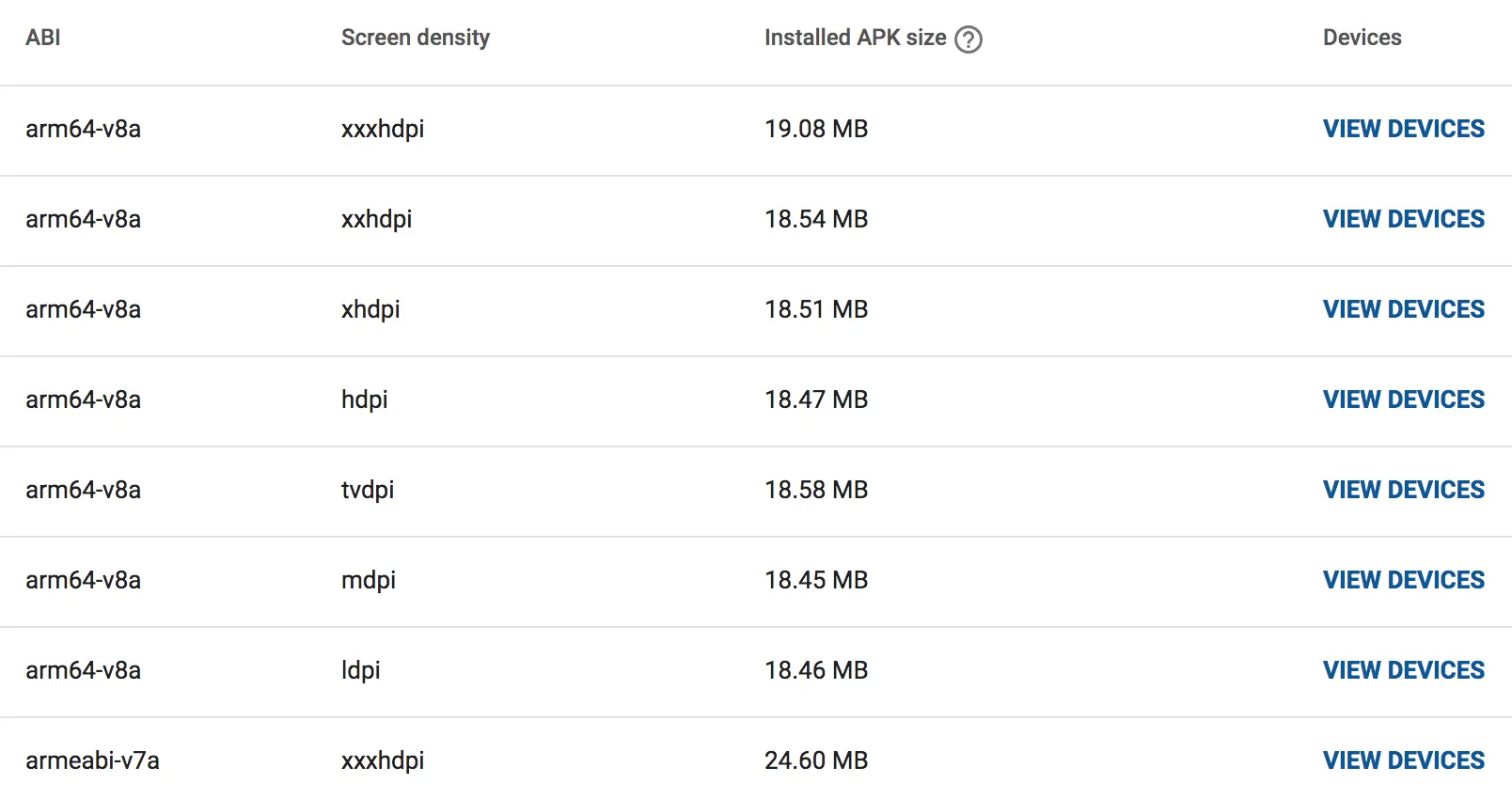Click the mdpi screen density cell

click(x=368, y=580)
